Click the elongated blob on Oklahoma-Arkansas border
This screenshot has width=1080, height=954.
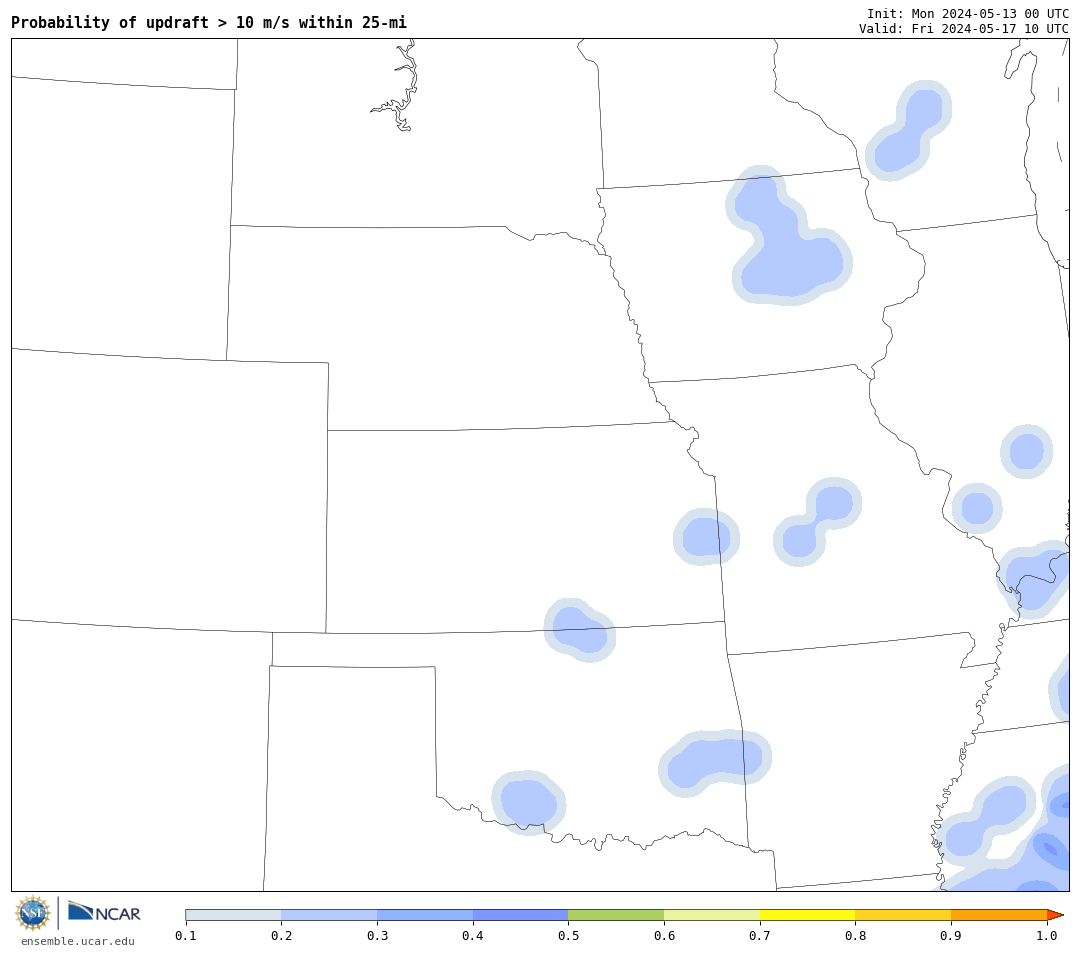pyautogui.click(x=714, y=761)
